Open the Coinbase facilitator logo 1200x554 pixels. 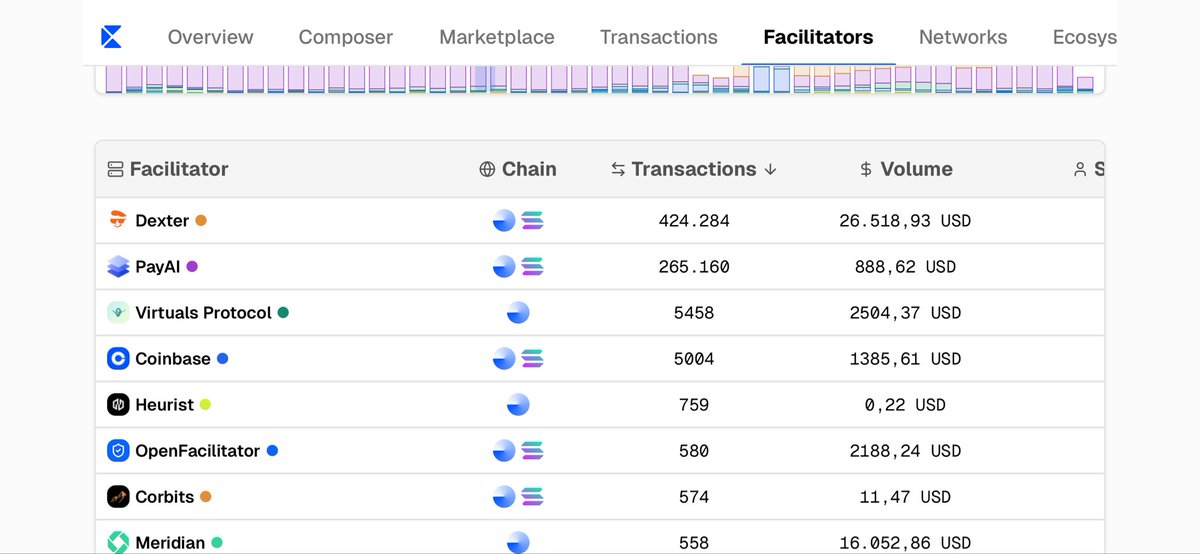(118, 358)
